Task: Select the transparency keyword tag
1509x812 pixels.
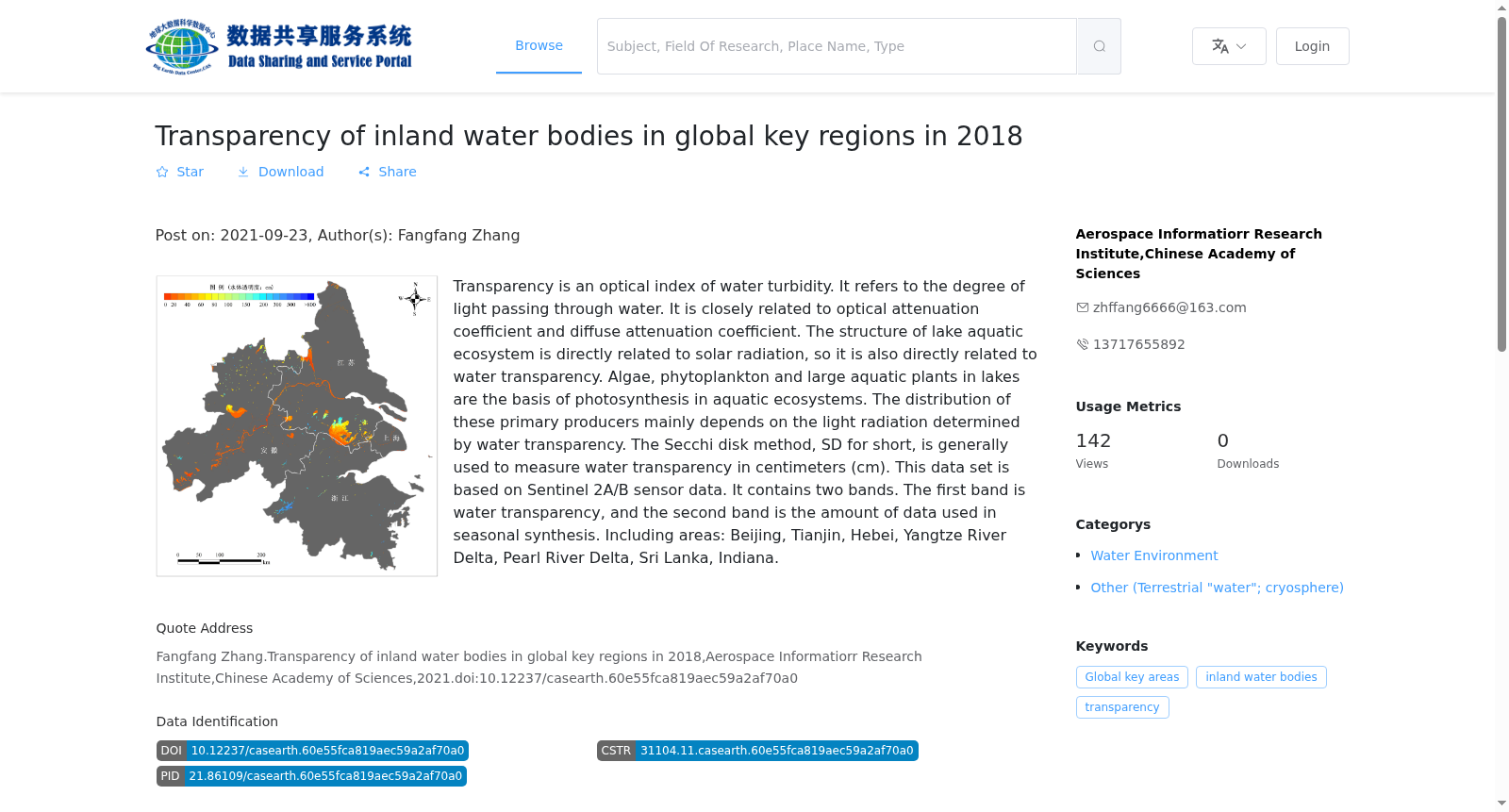Action: pos(1122,707)
